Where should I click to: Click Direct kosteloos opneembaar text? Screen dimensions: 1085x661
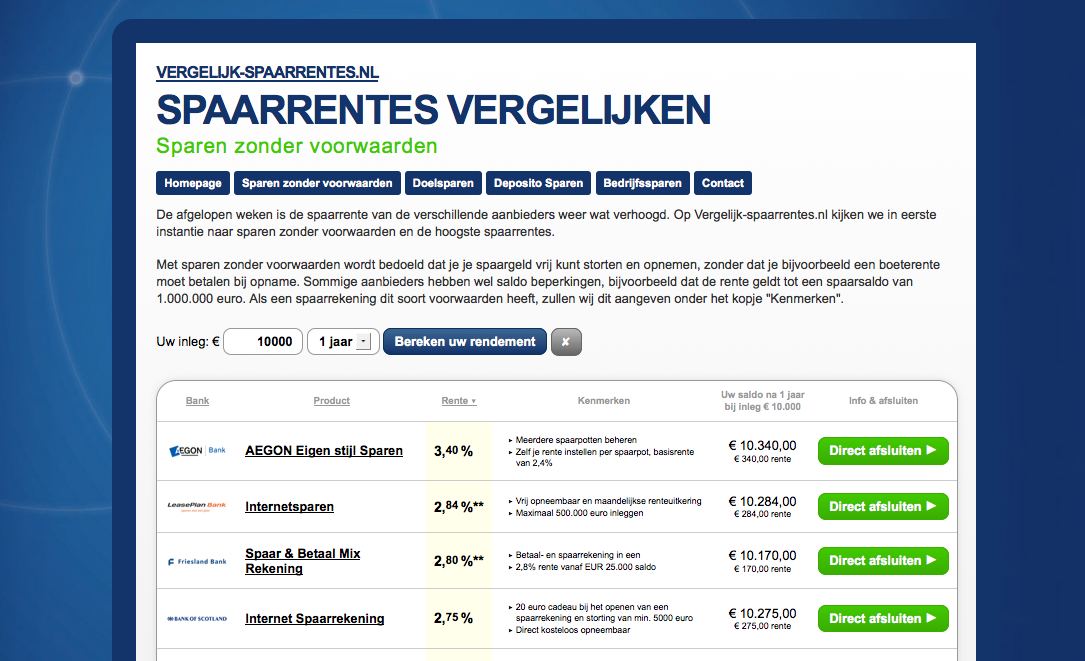[573, 630]
